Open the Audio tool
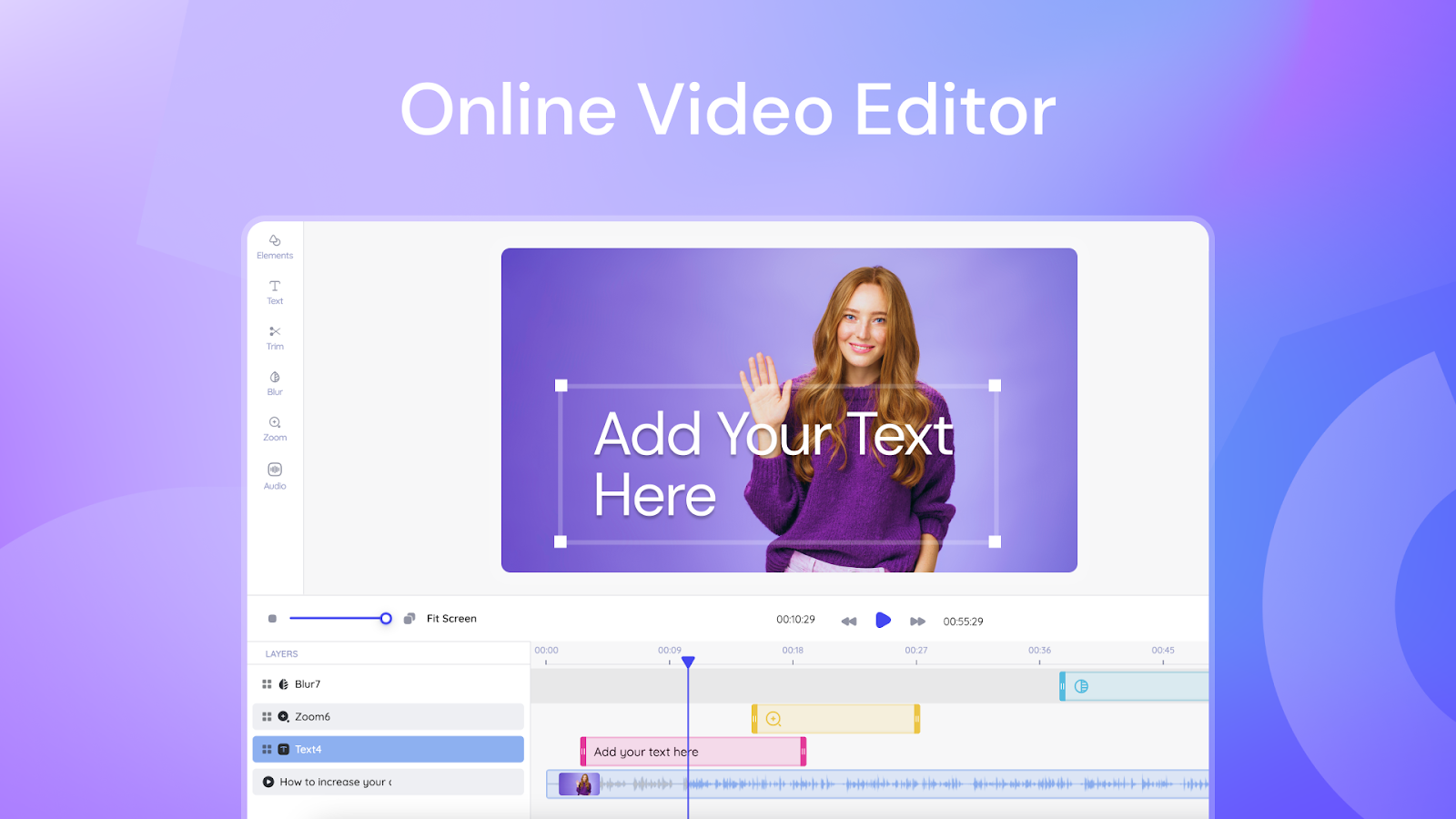This screenshot has width=1456, height=819. click(x=274, y=476)
